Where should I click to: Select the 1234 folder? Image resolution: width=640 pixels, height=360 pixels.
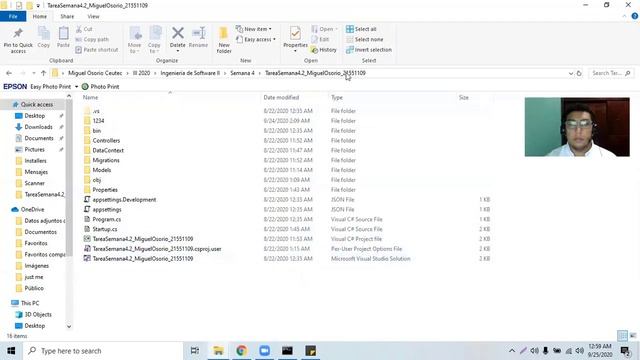click(98, 121)
